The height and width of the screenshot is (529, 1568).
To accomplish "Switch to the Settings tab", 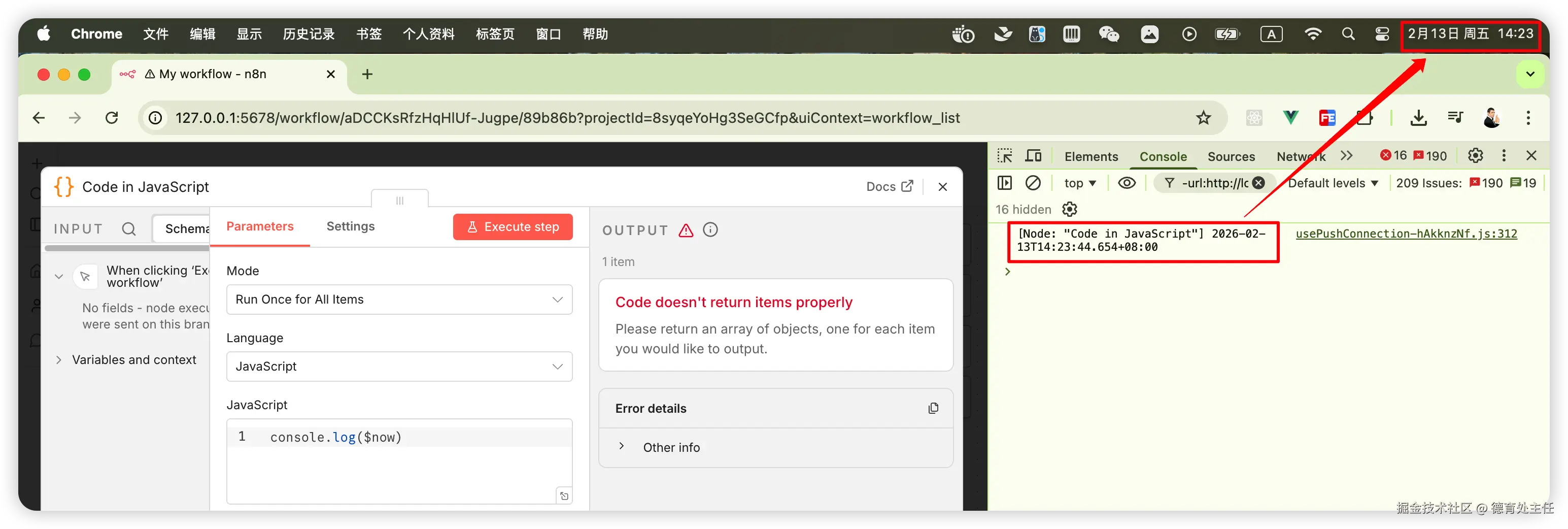I will point(351,226).
